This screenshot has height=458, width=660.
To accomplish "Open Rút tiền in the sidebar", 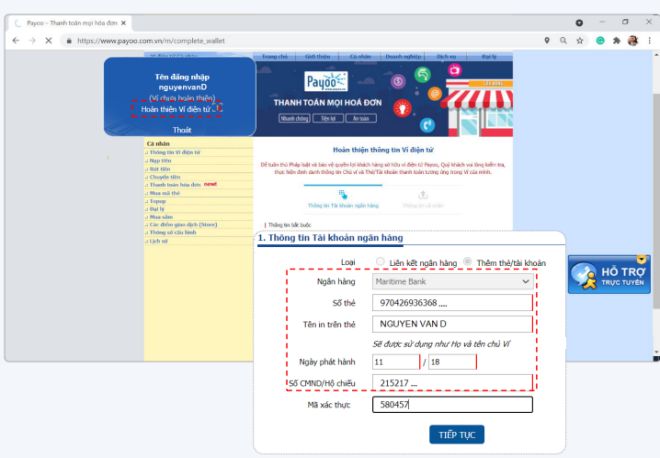I will click(x=160, y=169).
